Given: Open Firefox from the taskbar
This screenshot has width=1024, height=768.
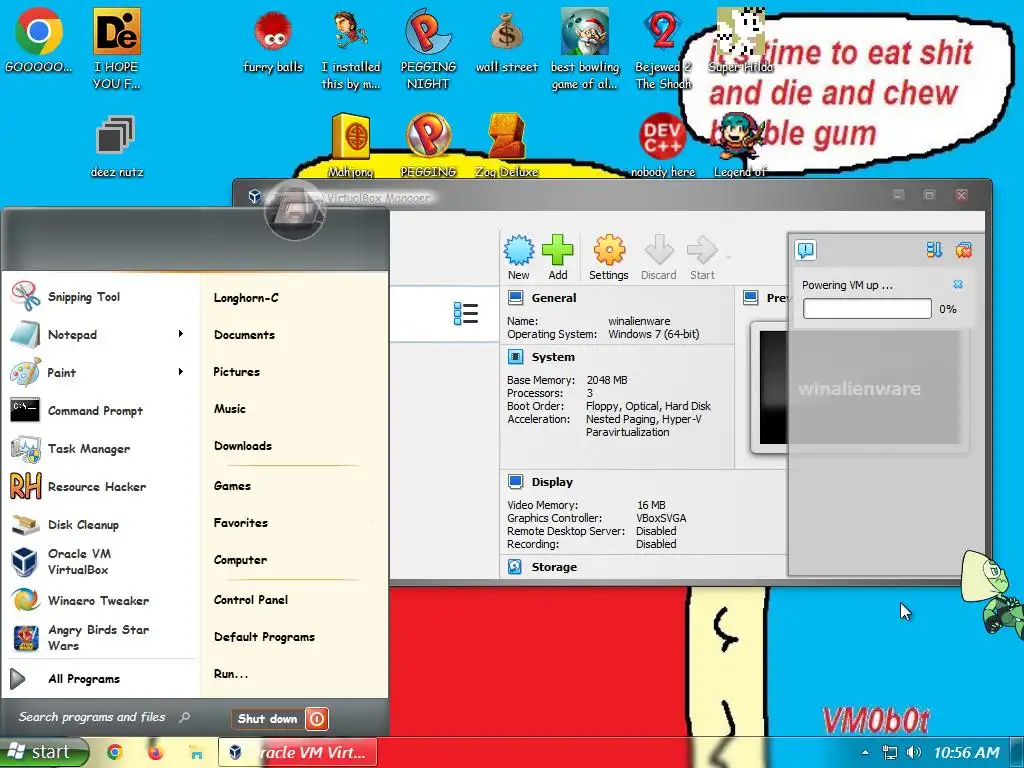Looking at the screenshot, I should coord(155,752).
